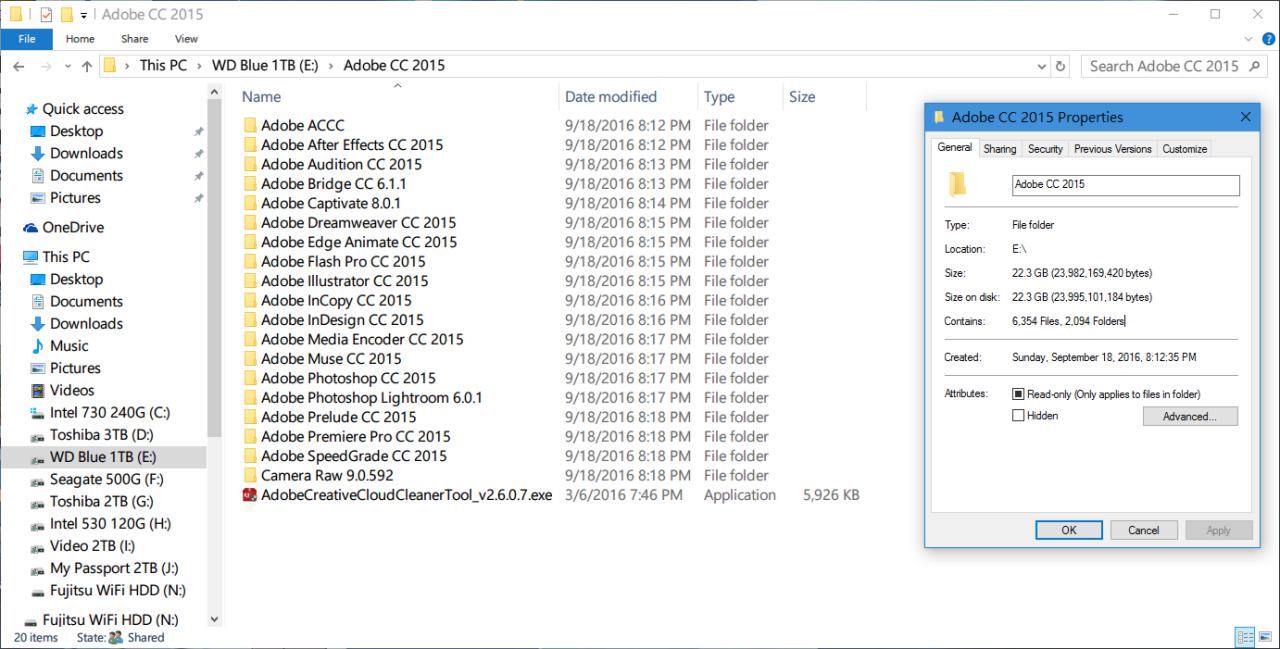The width and height of the screenshot is (1280, 649).
Task: Click the search magnifier icon
Action: click(1255, 66)
